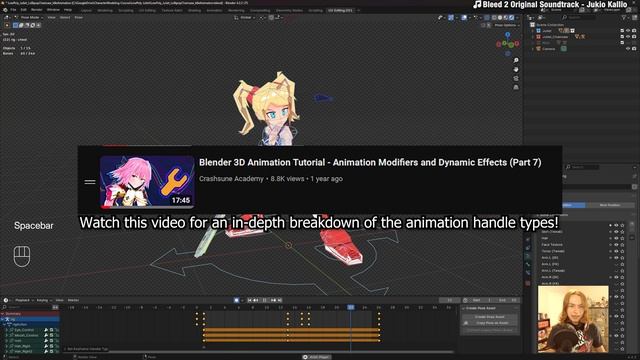Jump to the timeline start frame
Screen dimensions: 640x360
coord(249,300)
